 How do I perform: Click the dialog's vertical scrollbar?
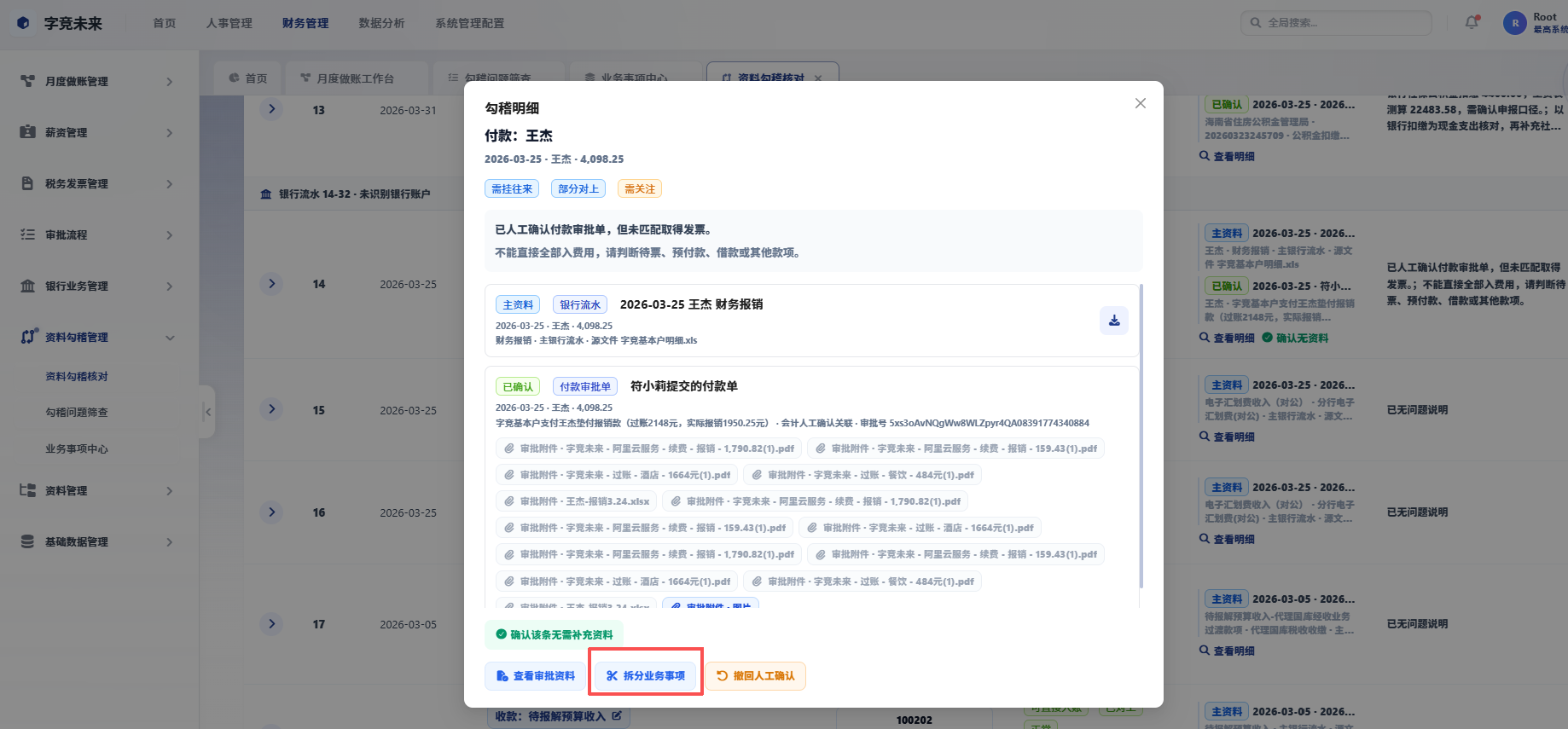pyautogui.click(x=1141, y=435)
